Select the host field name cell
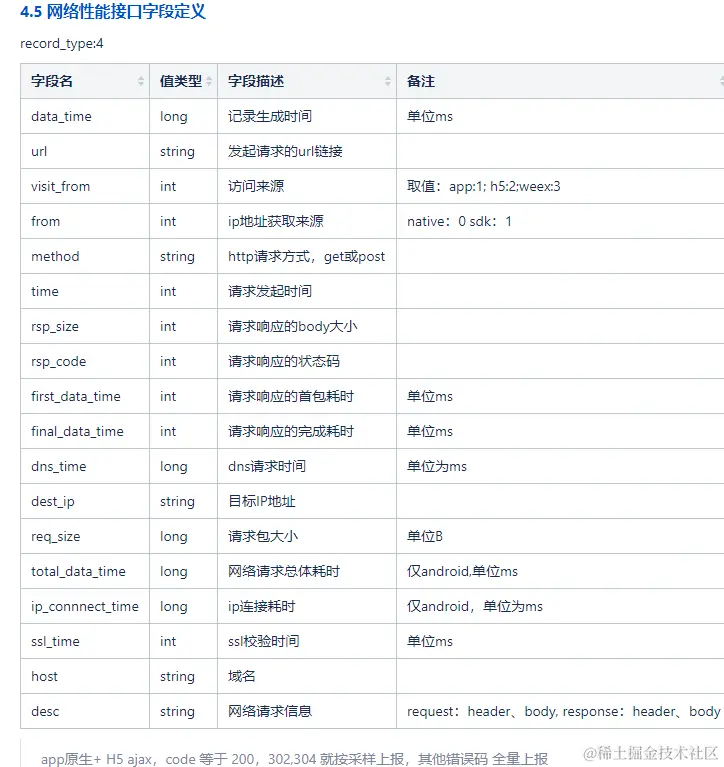Screen dimensions: 724x767 tap(85, 676)
